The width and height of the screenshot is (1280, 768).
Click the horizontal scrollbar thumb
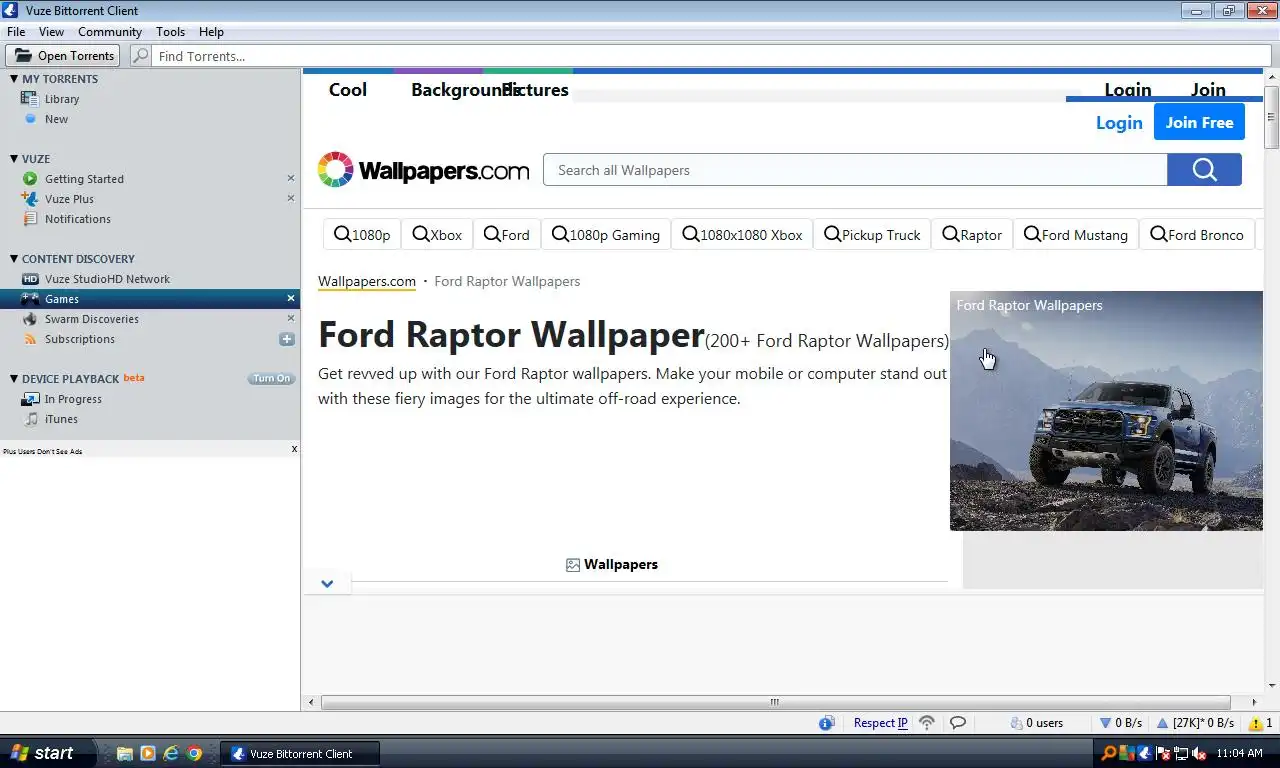[x=775, y=702]
